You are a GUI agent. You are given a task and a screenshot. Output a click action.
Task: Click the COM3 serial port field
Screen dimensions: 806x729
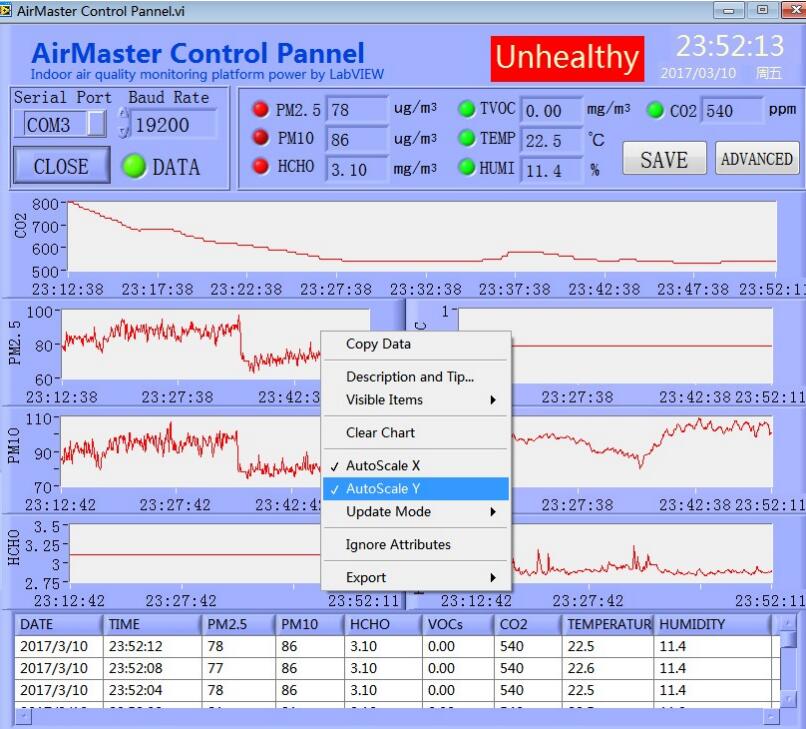pyautogui.click(x=56, y=124)
